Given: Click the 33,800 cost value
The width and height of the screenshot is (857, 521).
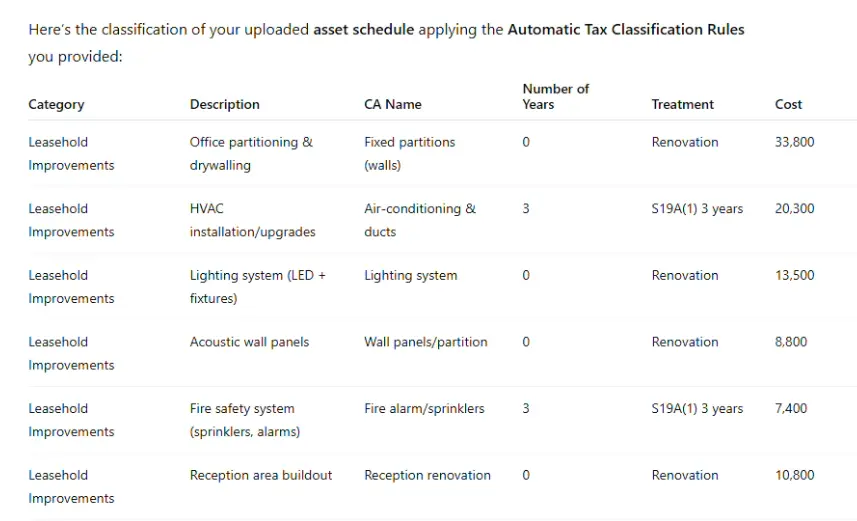Looking at the screenshot, I should (795, 142).
